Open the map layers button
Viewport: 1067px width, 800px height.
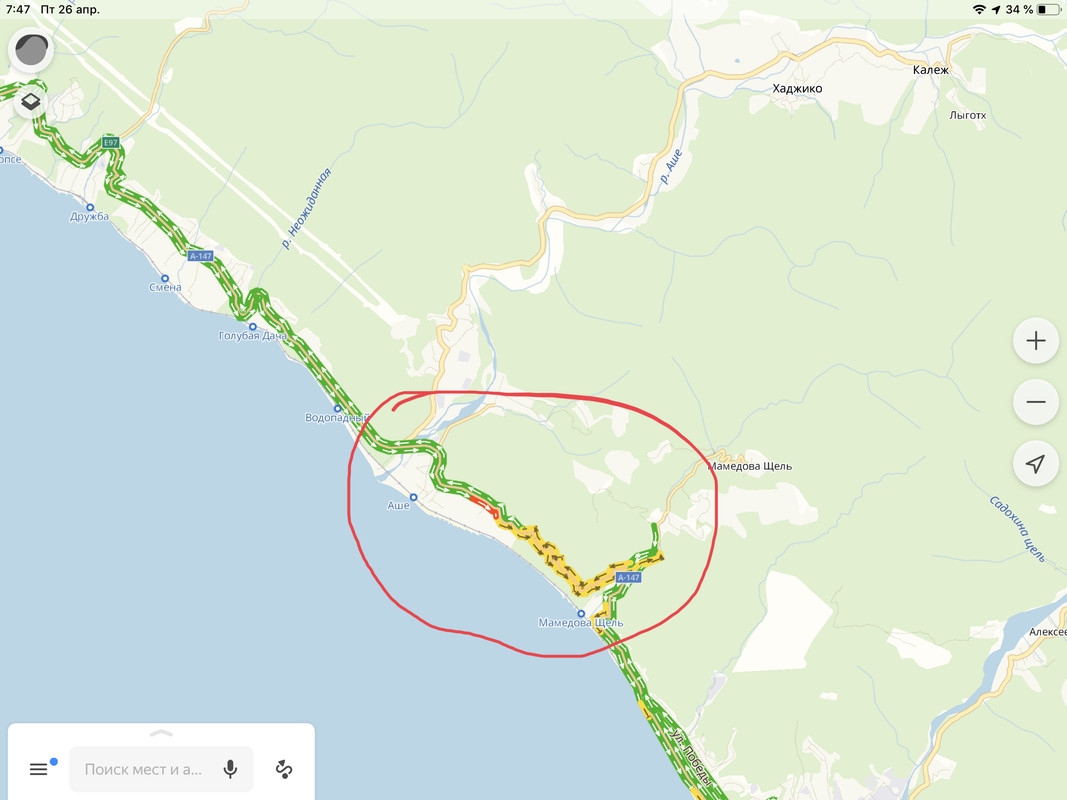[31, 102]
